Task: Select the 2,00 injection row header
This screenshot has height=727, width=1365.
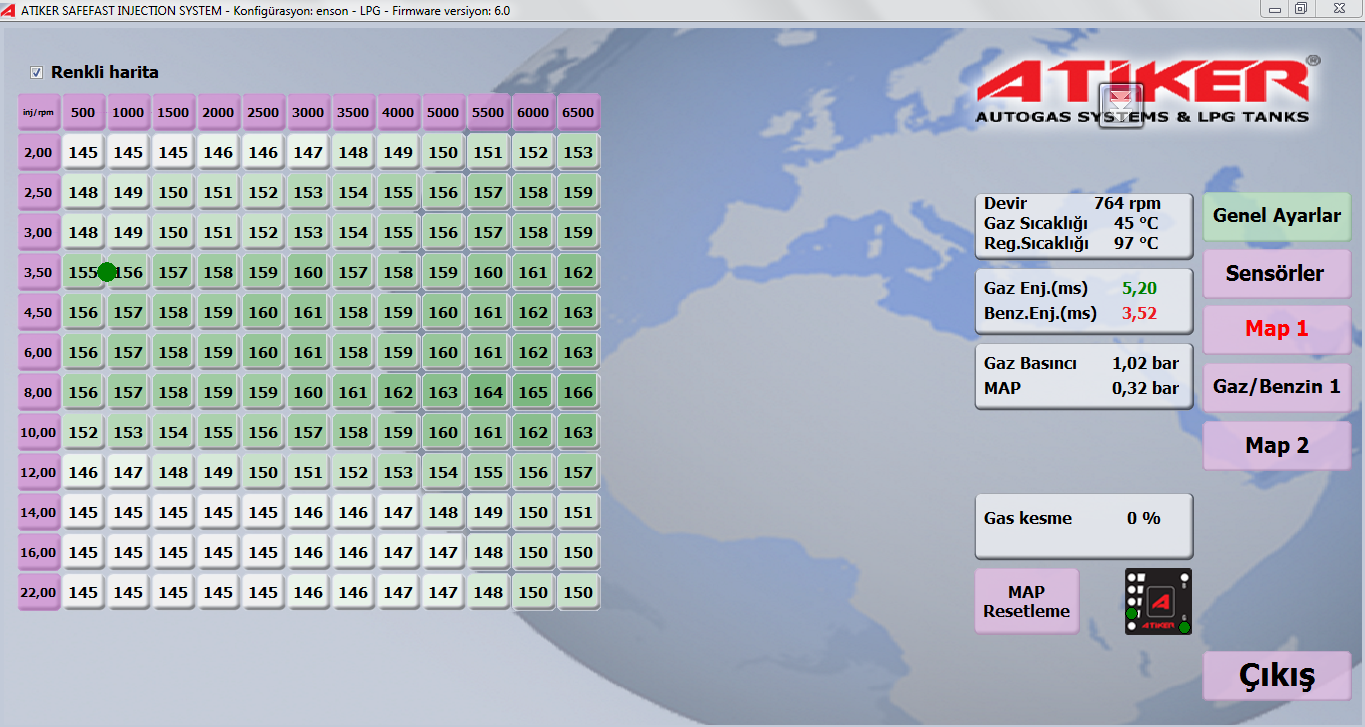Action: [39, 152]
